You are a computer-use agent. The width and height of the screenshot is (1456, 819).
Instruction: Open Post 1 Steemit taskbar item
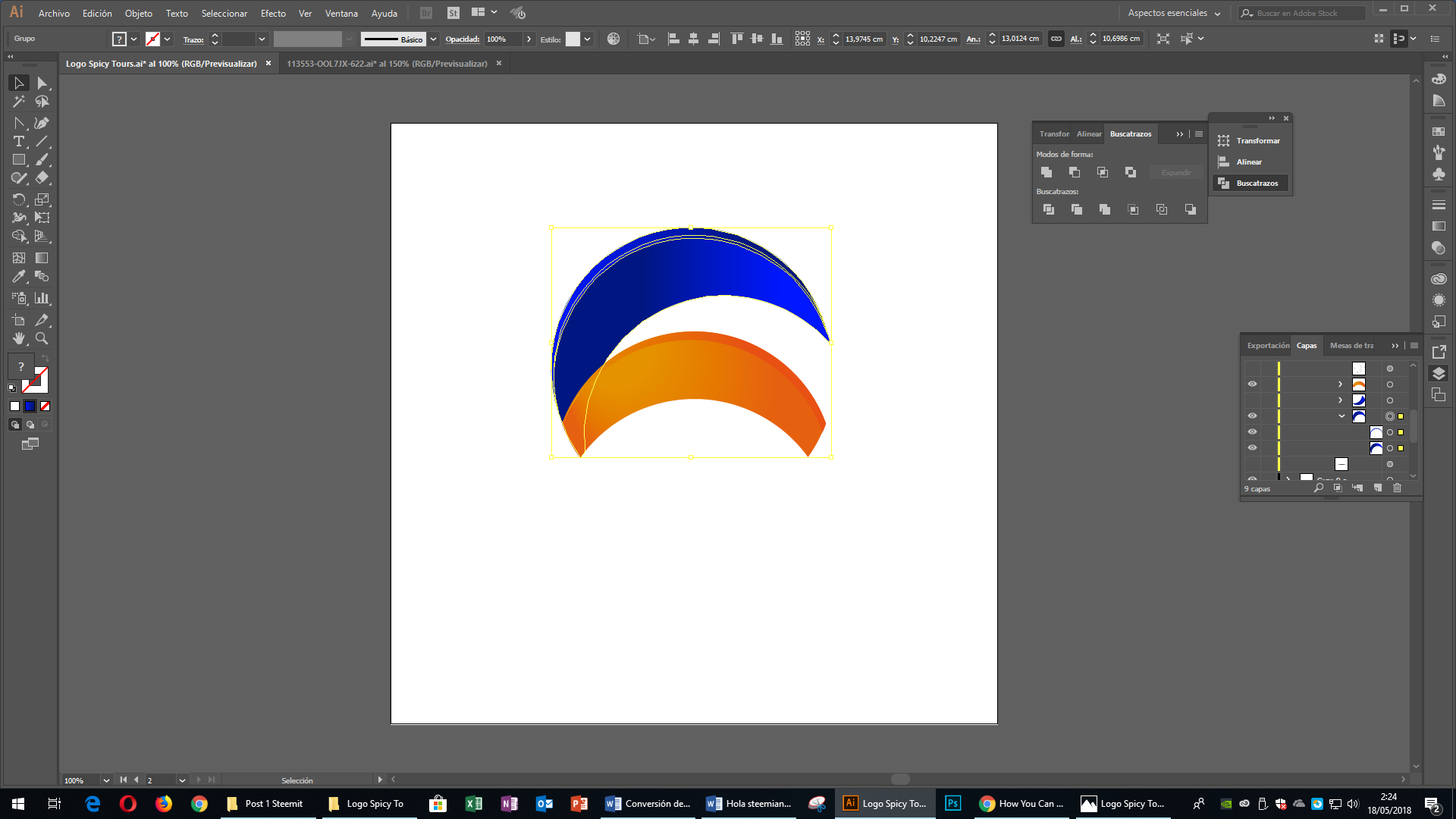266,803
